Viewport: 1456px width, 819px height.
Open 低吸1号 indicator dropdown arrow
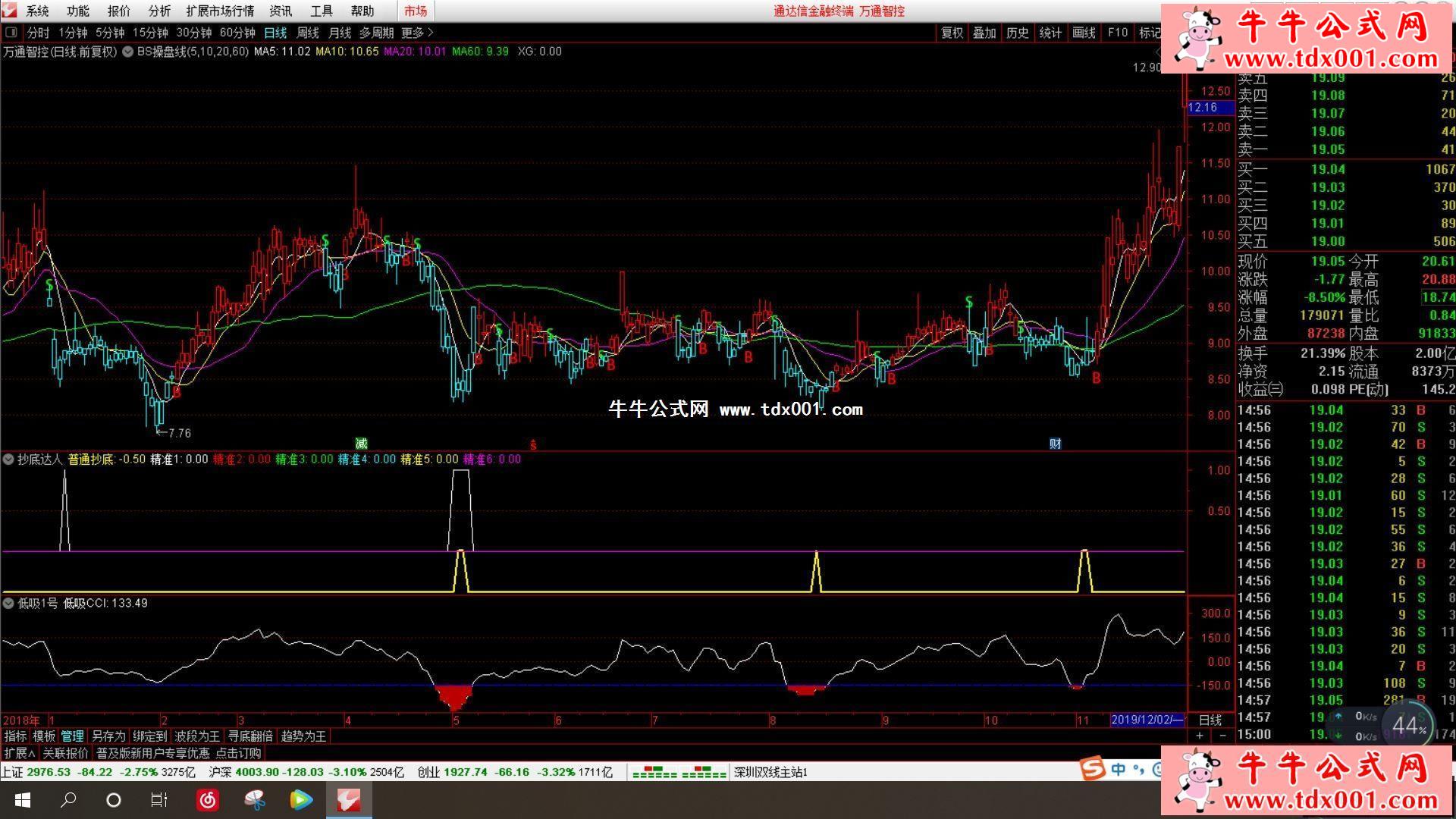[x=8, y=603]
